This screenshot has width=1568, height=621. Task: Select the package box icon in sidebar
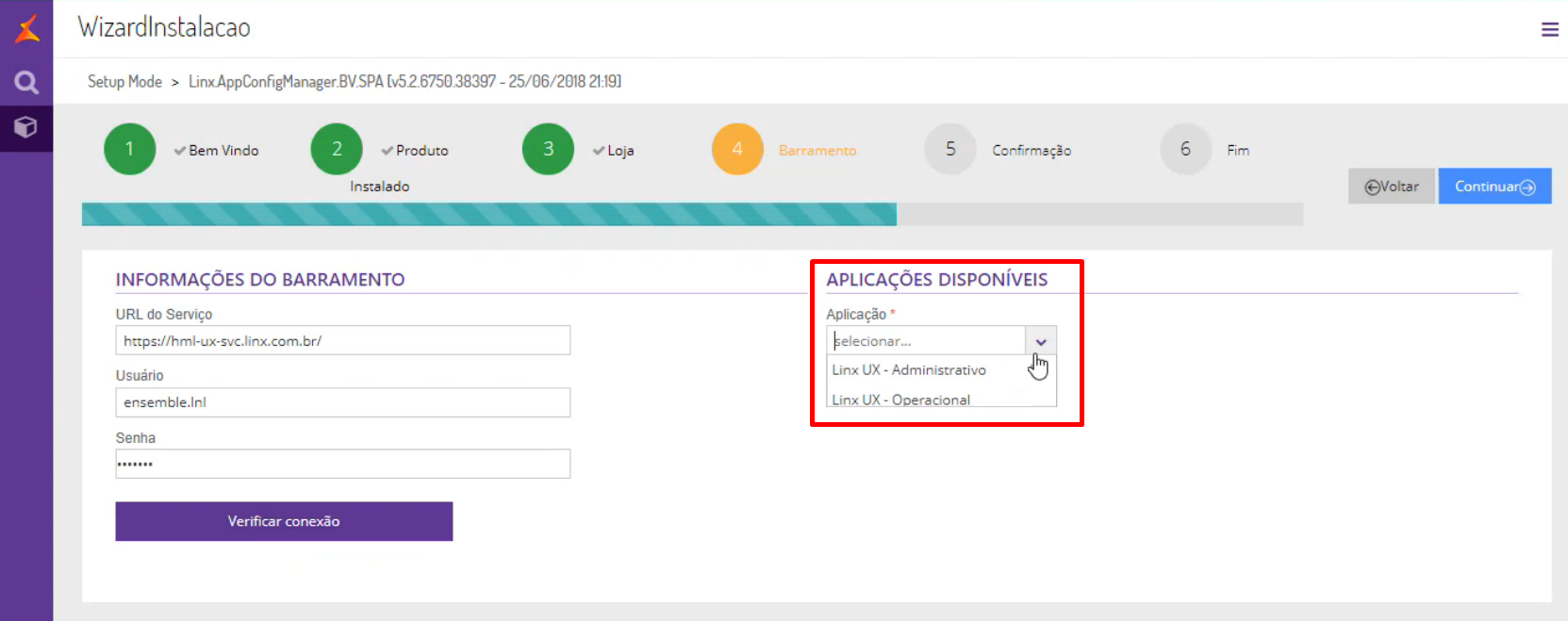[x=26, y=127]
